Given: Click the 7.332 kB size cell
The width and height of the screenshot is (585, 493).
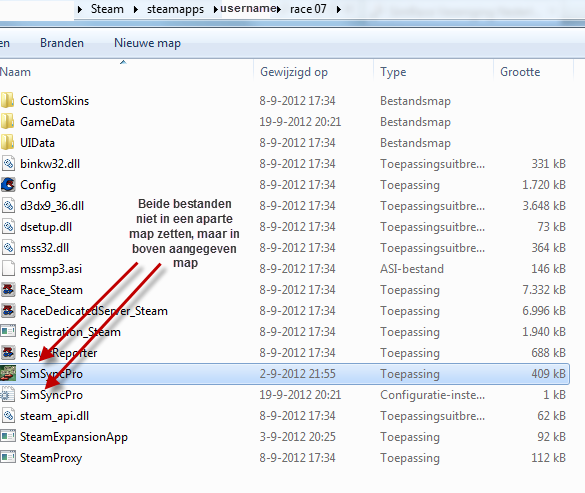Looking at the screenshot, I should click(544, 290).
